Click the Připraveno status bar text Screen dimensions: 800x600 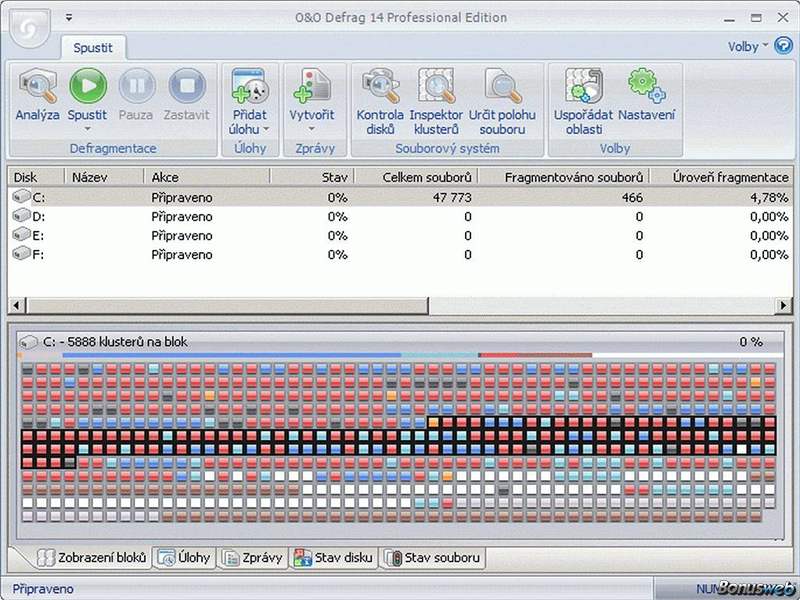click(43, 589)
